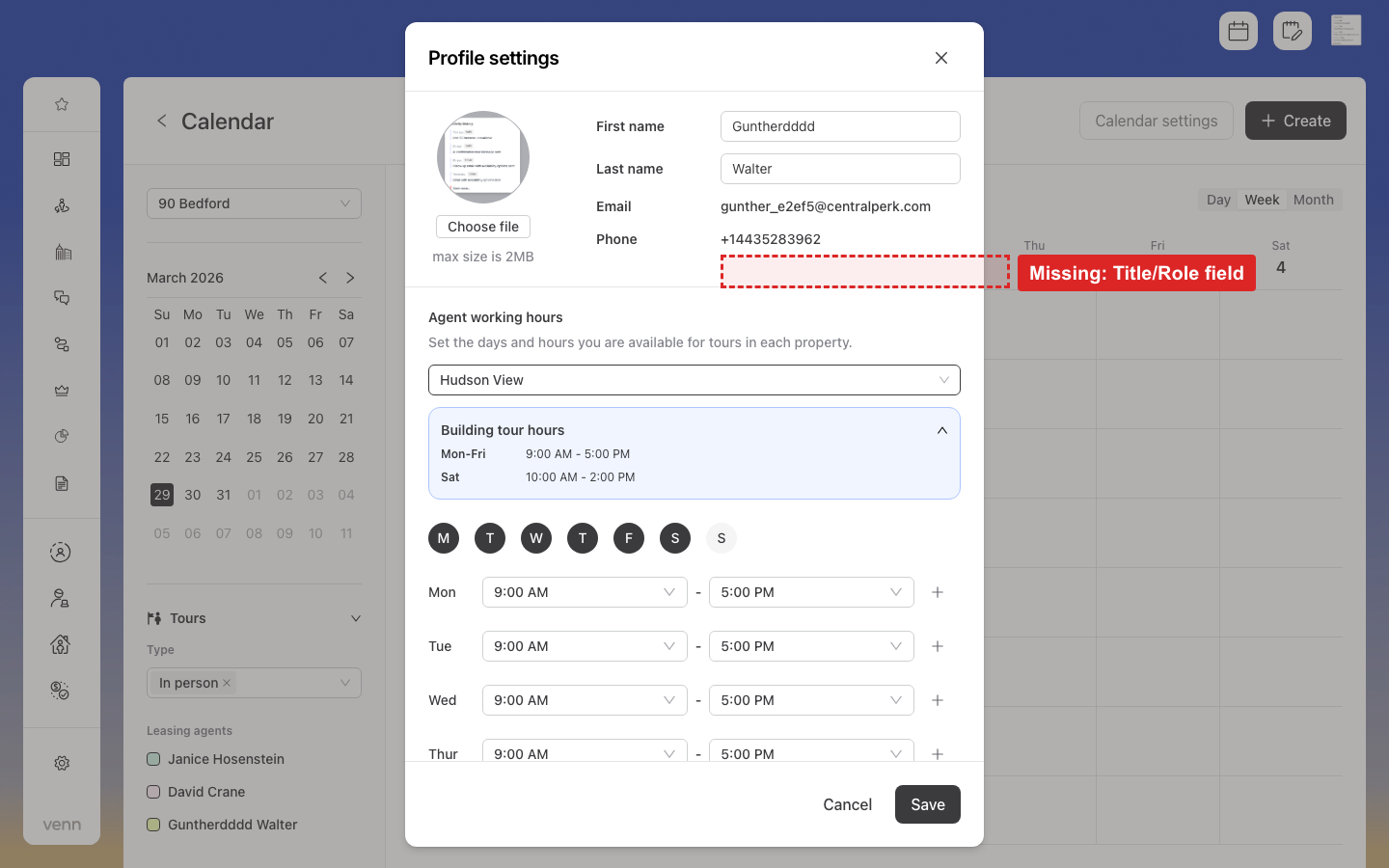
Task: Check the Janice Hosenstein agent checkbox
Action: coord(153,759)
